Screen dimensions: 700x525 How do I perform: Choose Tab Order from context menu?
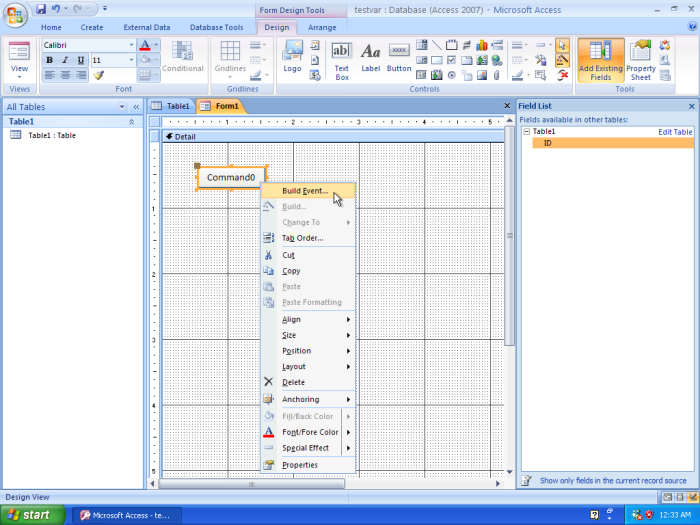pos(308,238)
